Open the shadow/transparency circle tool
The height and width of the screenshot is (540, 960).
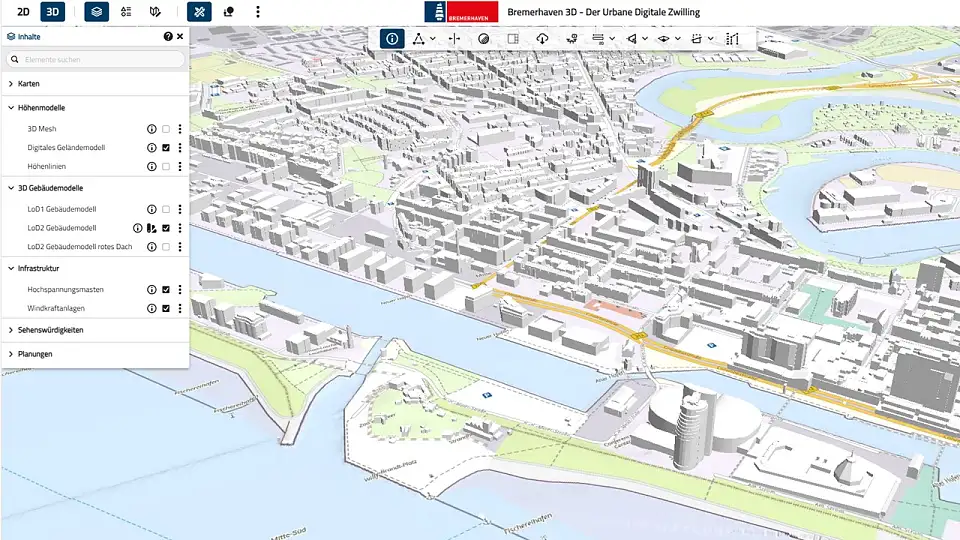[x=484, y=39]
